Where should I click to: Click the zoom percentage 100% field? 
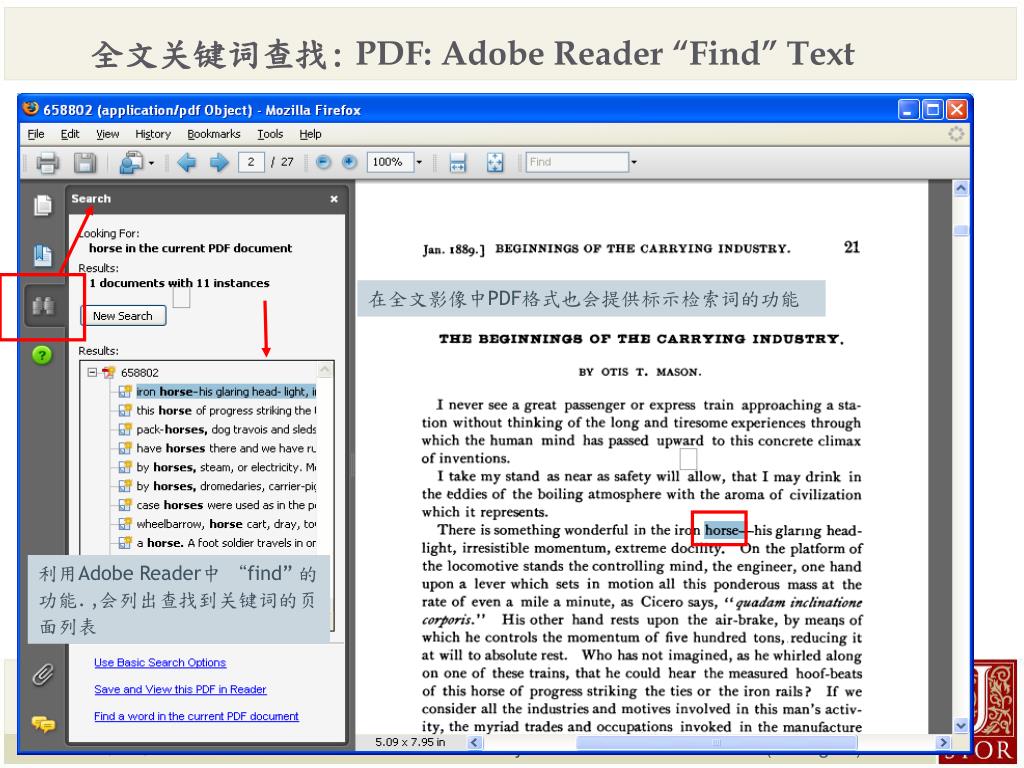click(x=391, y=162)
